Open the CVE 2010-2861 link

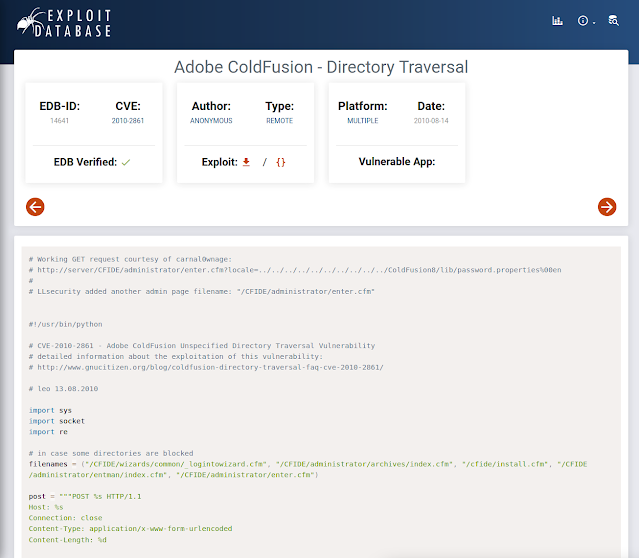coord(128,121)
